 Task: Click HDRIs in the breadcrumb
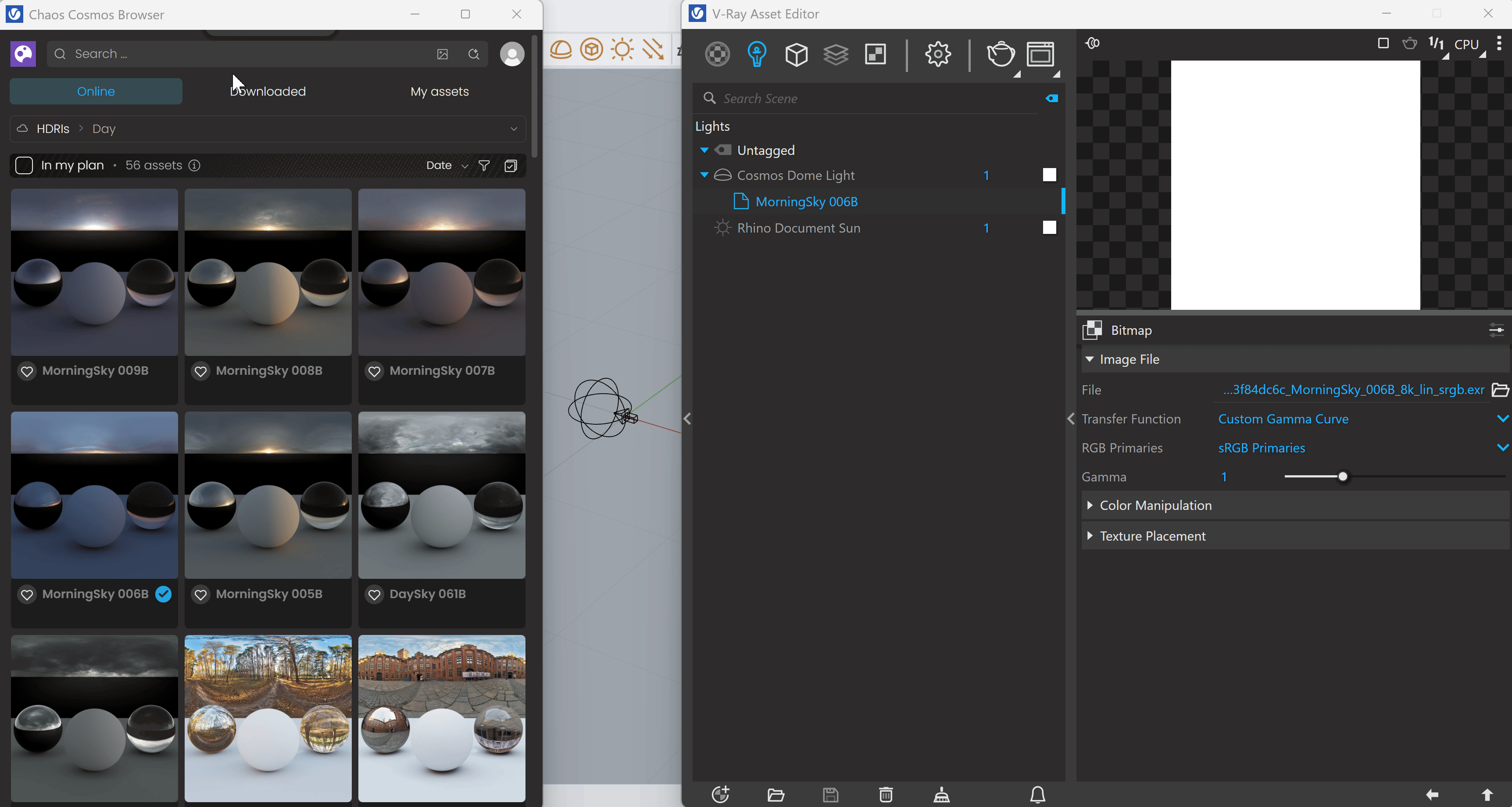point(53,129)
